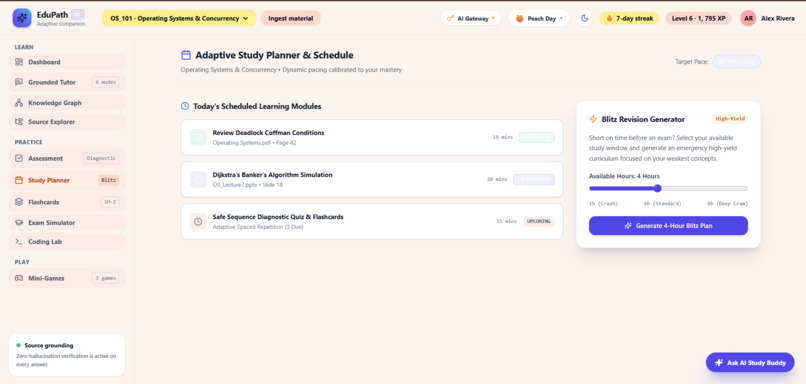
Task: Click the chevron arrow in course selector
Action: [x=246, y=19]
